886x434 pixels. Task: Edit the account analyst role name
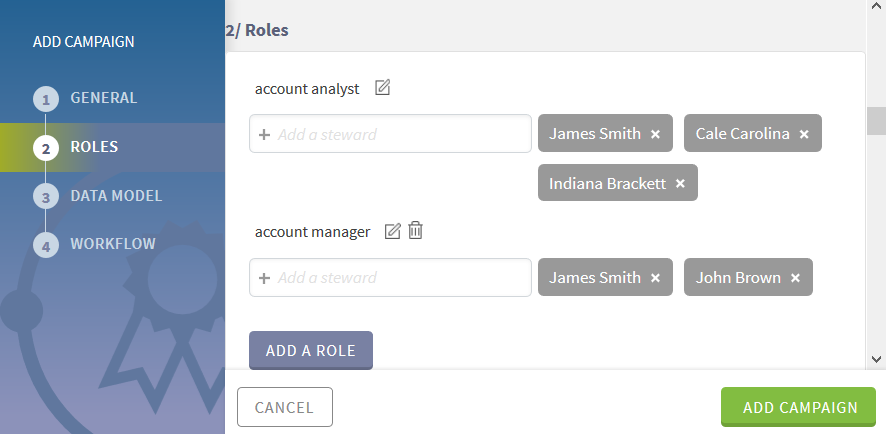(382, 88)
